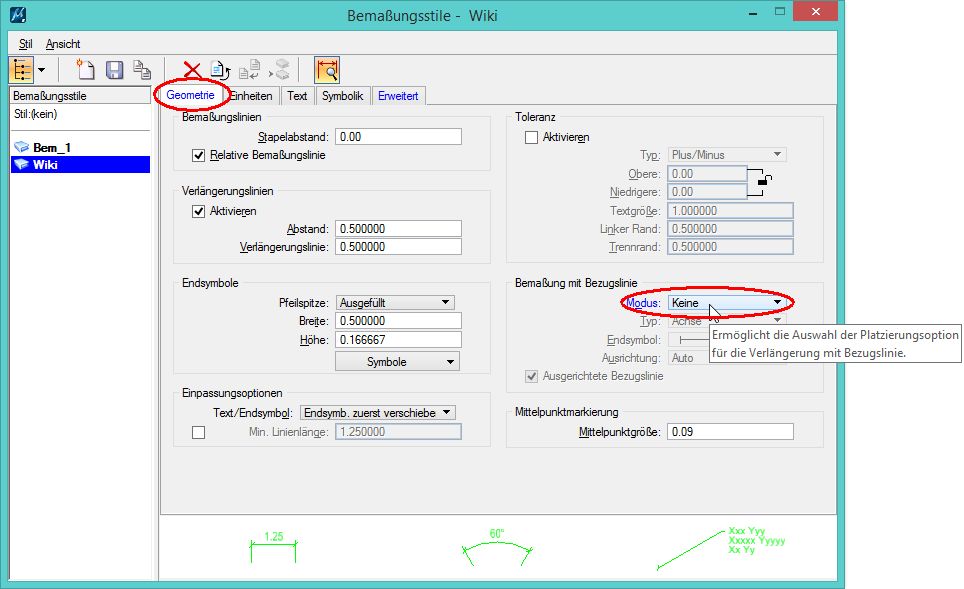Image resolution: width=964 pixels, height=589 pixels.
Task: Close the Bemaßungsstile dialog
Action: coord(816,12)
